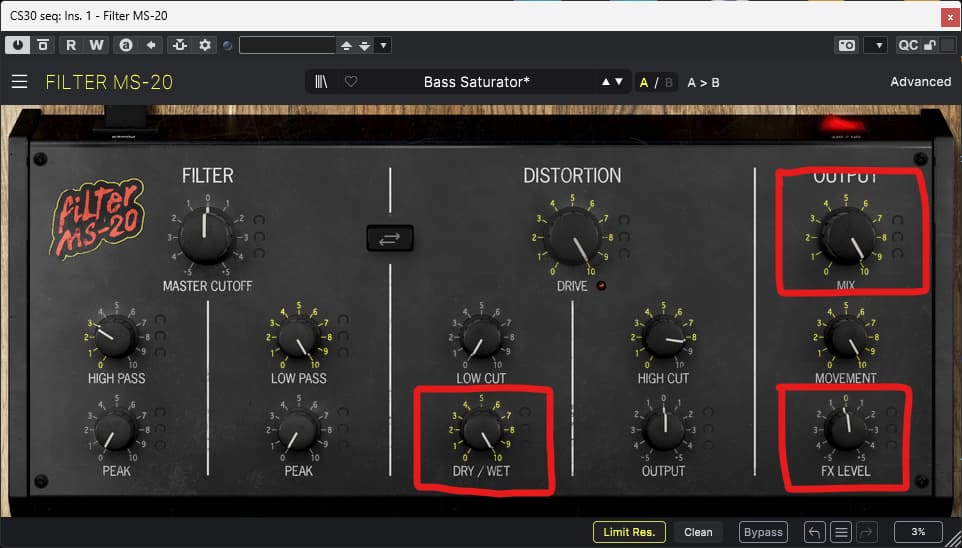Open the Bass Saturator preset name list
The width and height of the screenshot is (962, 548).
pyautogui.click(x=477, y=82)
